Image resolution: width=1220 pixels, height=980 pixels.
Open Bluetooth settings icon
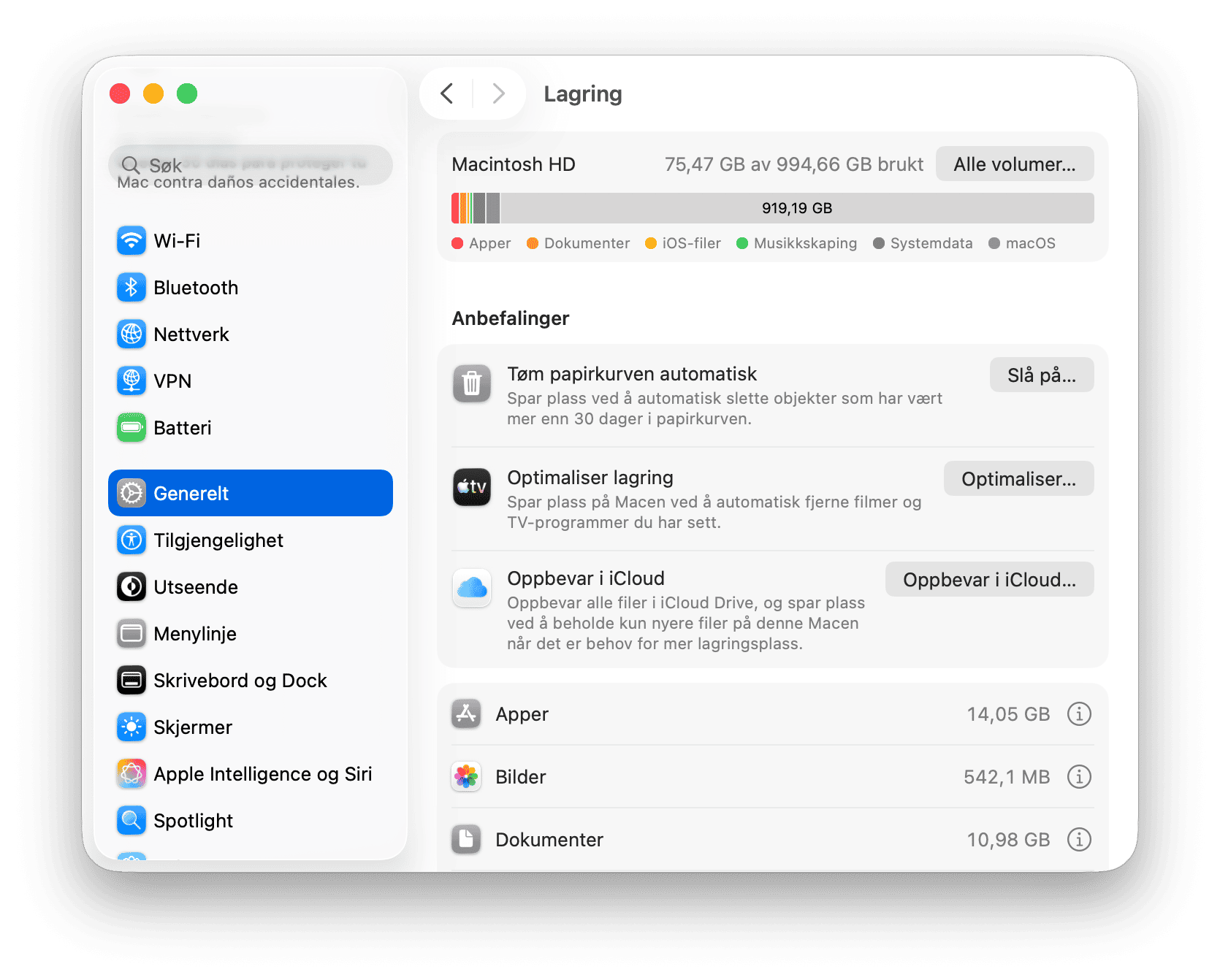tap(131, 288)
